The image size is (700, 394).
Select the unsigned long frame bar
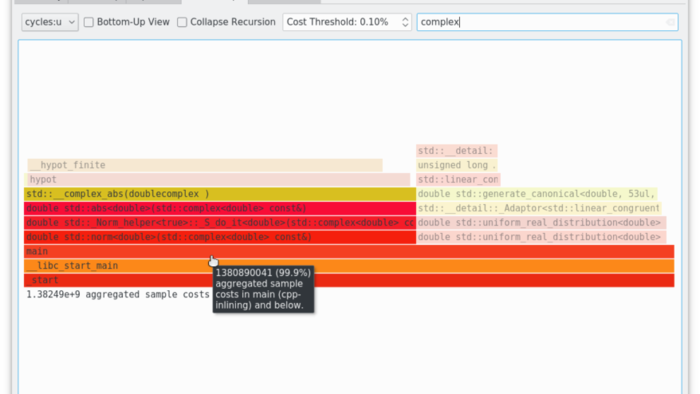pos(457,165)
